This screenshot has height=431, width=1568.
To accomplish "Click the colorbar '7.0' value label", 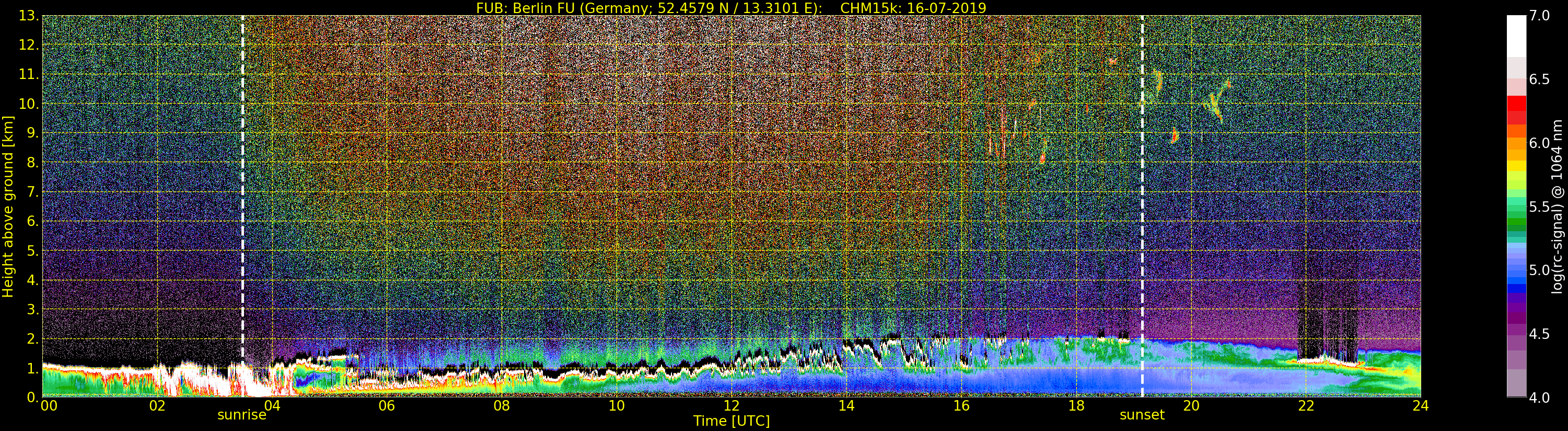I will (x=1540, y=16).
